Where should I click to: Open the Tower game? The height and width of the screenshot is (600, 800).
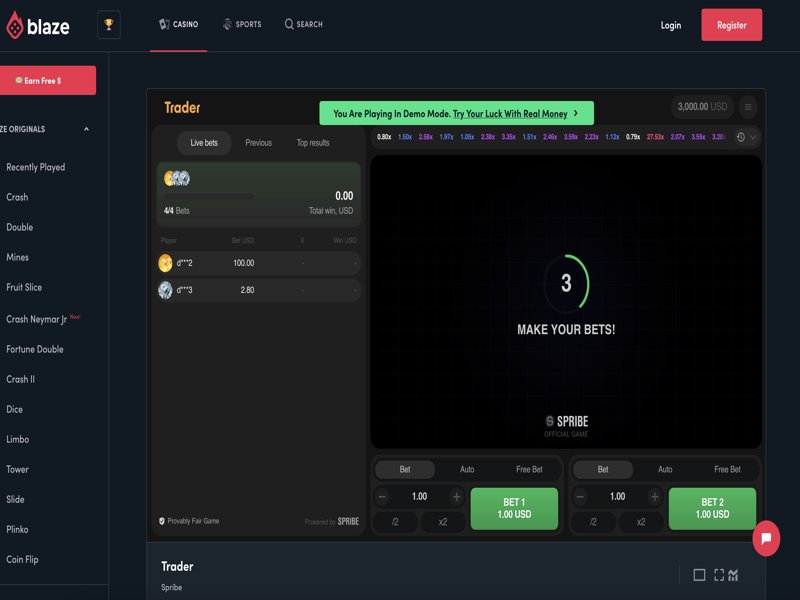click(x=17, y=469)
